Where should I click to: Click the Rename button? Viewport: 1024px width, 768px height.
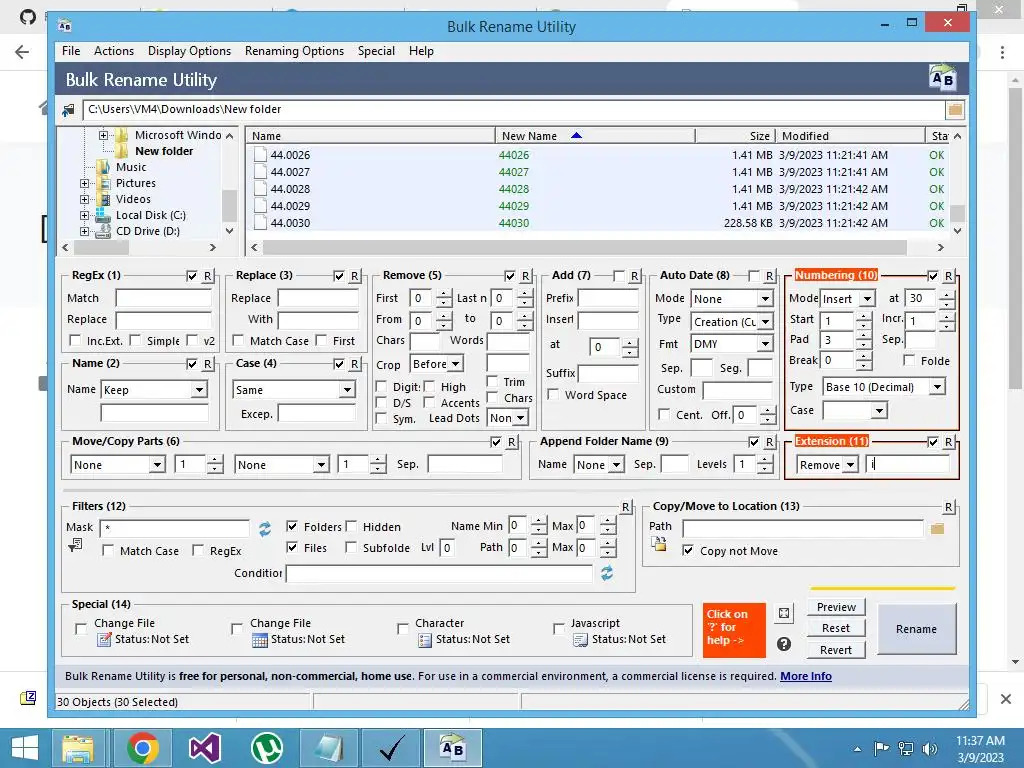tap(916, 629)
